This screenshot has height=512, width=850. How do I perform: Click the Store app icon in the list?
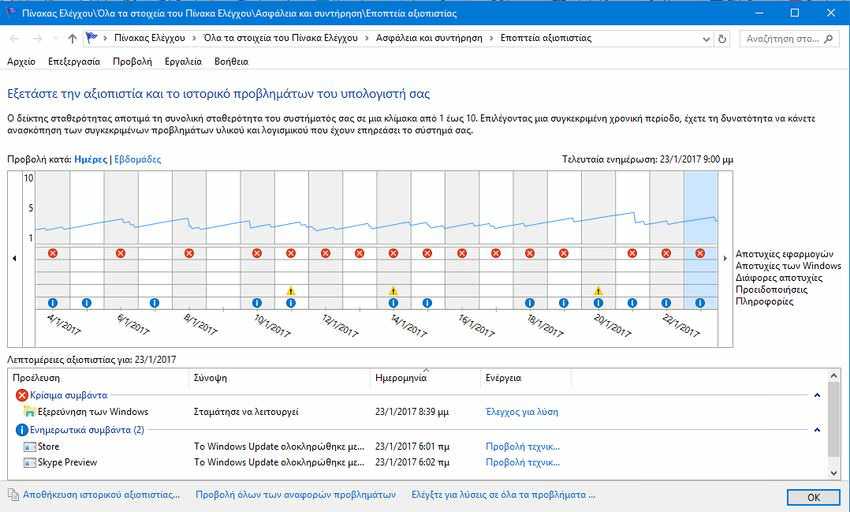pos(28,447)
